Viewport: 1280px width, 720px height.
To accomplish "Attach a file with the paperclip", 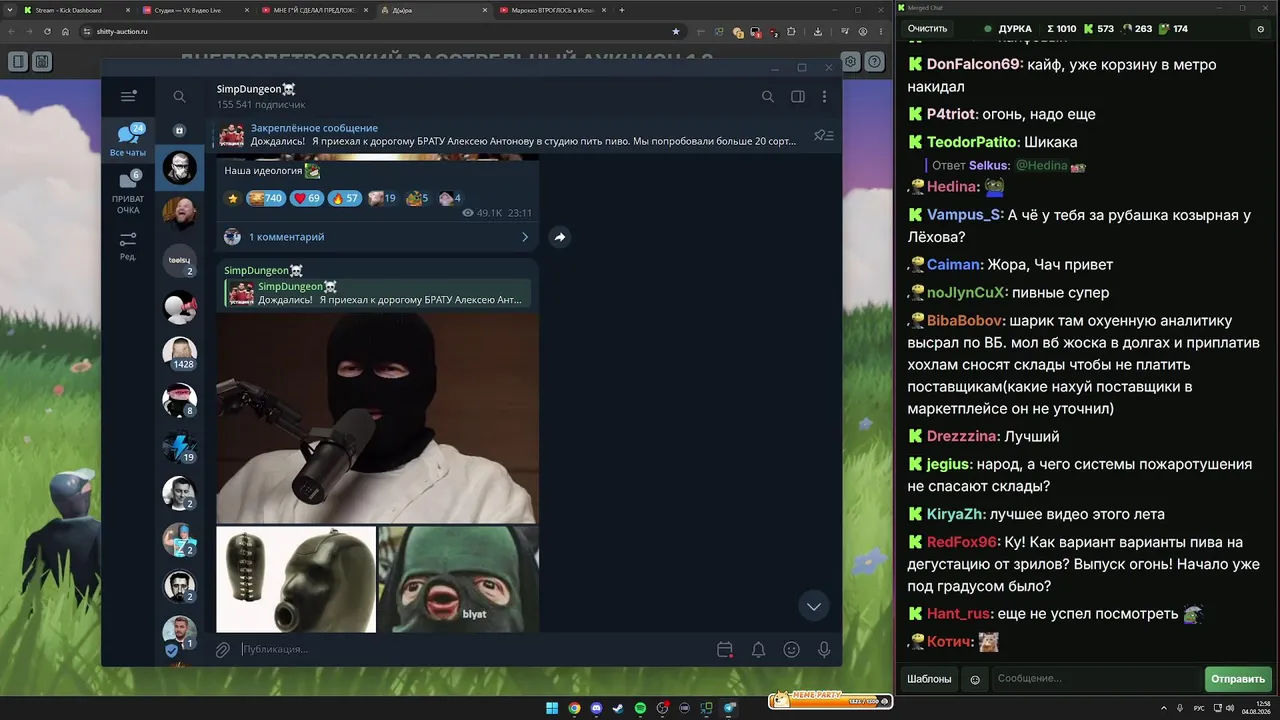I will pyautogui.click(x=223, y=650).
